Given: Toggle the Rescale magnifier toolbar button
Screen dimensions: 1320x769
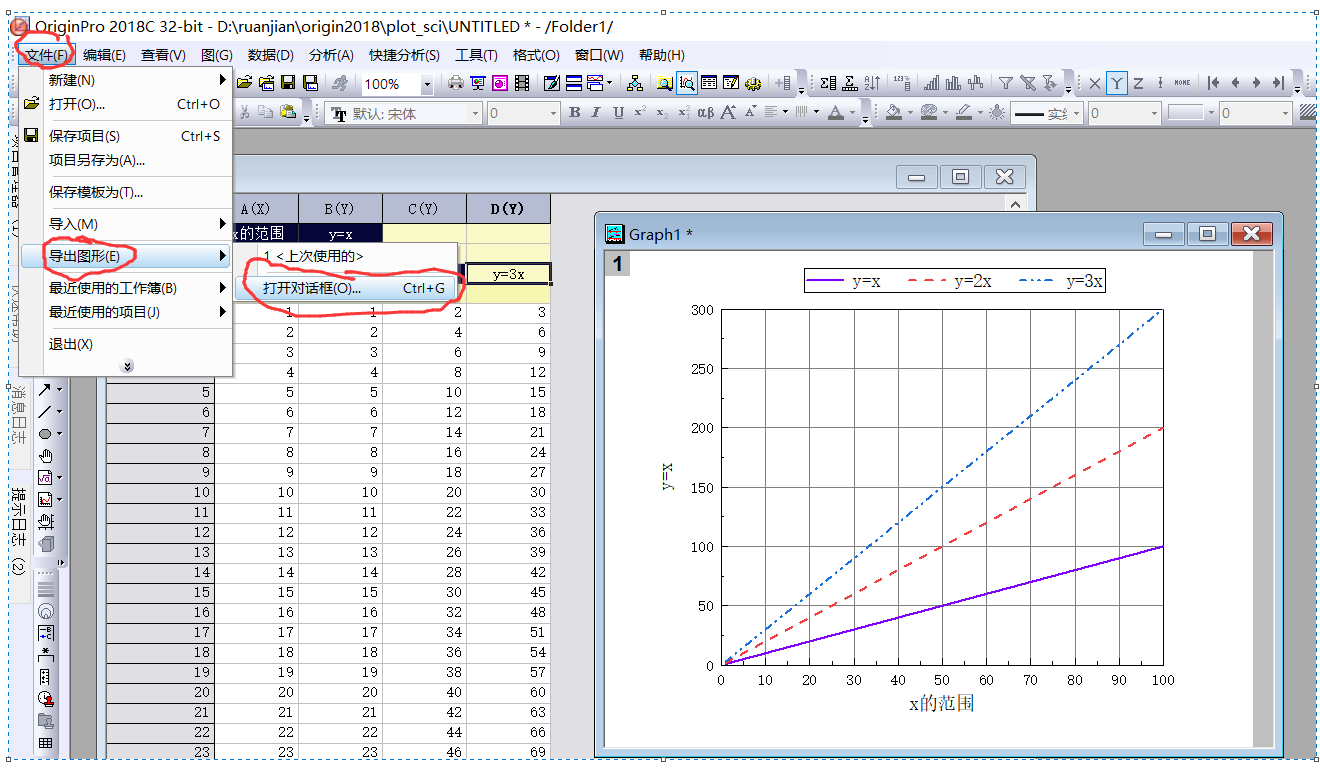Looking at the screenshot, I should point(687,83).
